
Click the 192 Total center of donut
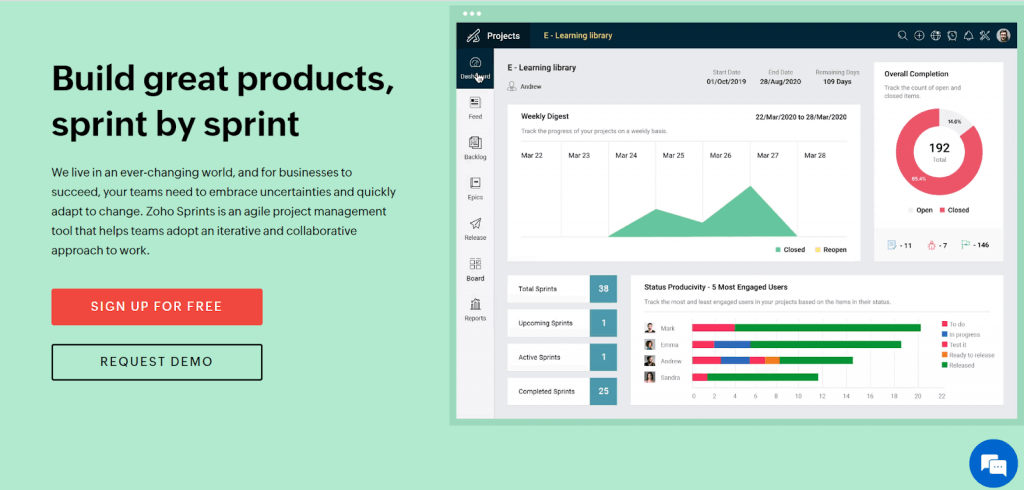pos(939,152)
